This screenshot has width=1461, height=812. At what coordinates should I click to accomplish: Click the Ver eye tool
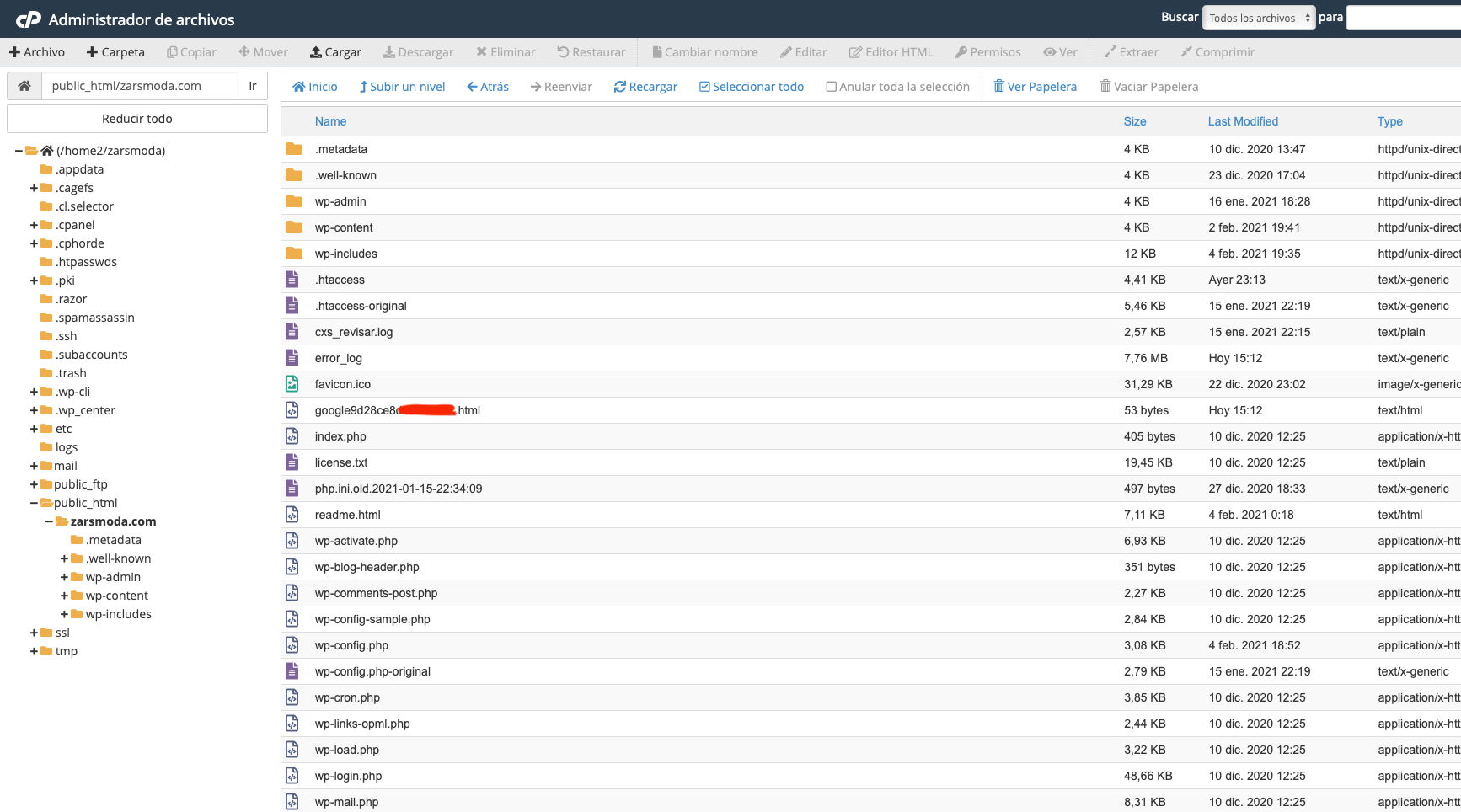pos(1060,52)
